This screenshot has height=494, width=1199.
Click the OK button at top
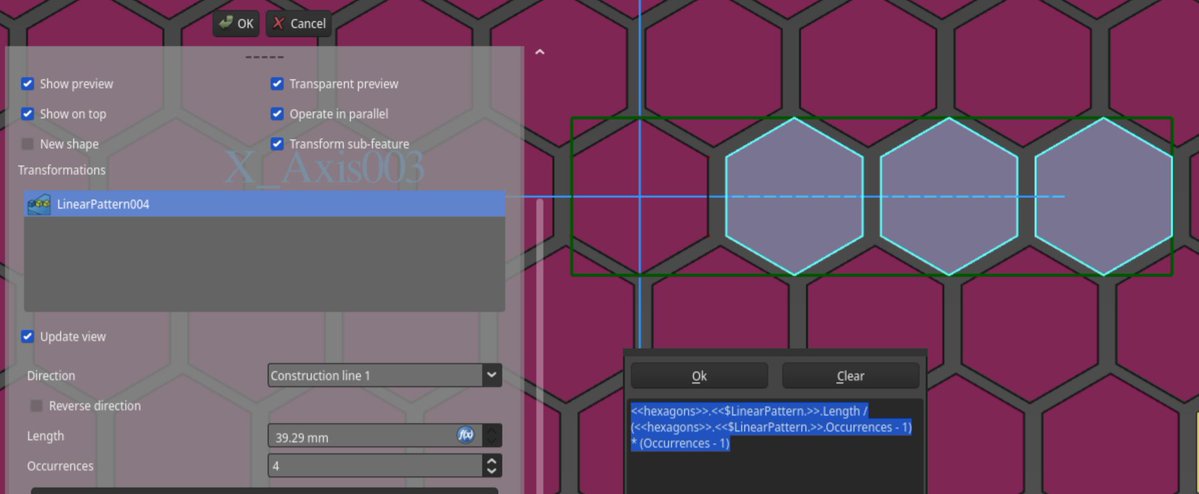(x=236, y=24)
